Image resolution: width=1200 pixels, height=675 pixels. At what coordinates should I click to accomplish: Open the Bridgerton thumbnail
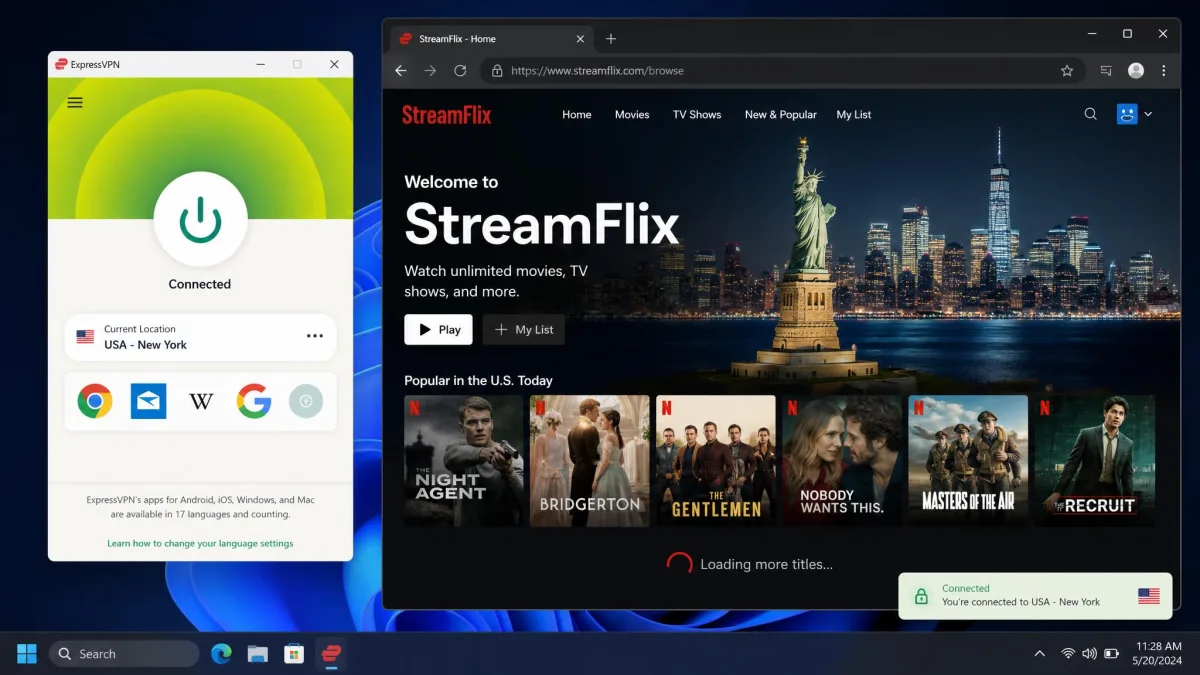[590, 461]
